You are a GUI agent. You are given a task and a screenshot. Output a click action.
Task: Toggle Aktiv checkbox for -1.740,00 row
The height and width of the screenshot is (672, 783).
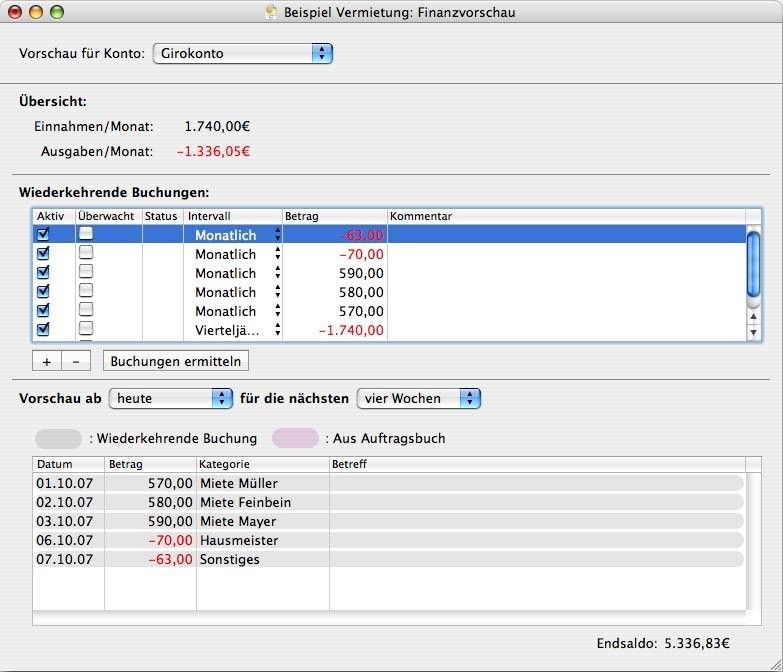(x=43, y=329)
